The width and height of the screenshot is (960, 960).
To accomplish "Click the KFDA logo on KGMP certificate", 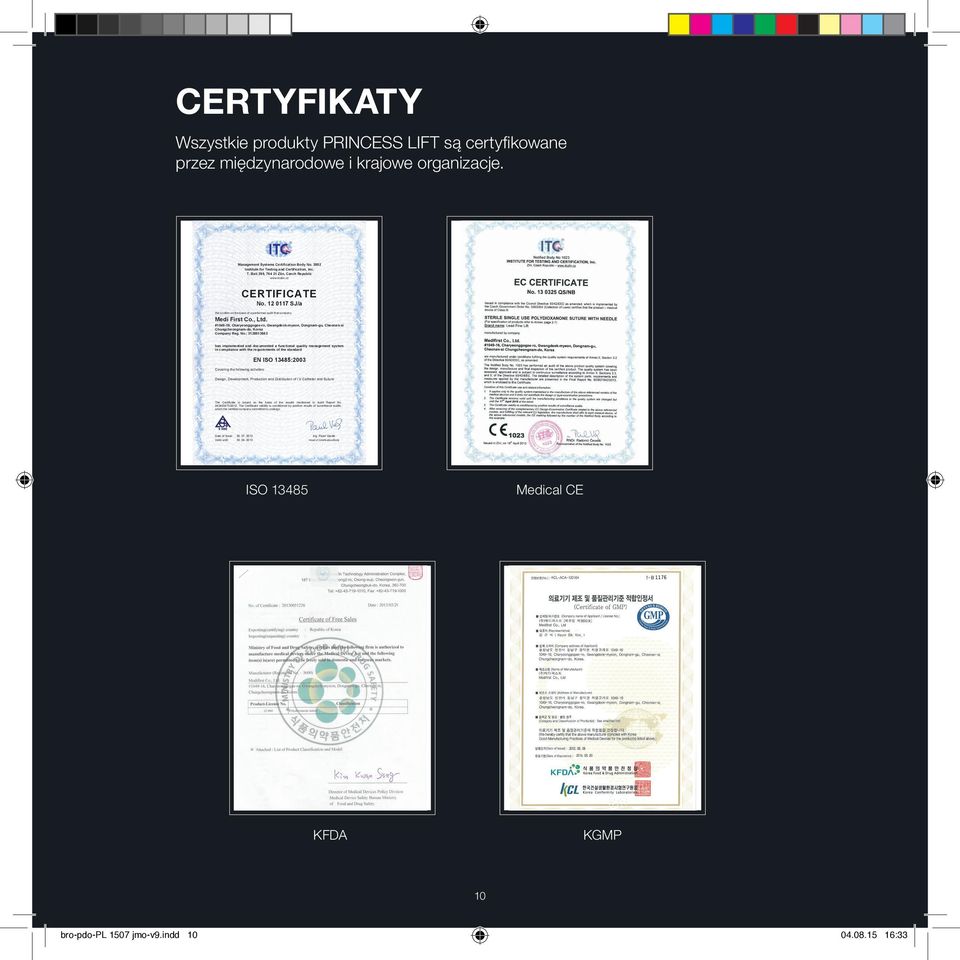I will point(564,771).
